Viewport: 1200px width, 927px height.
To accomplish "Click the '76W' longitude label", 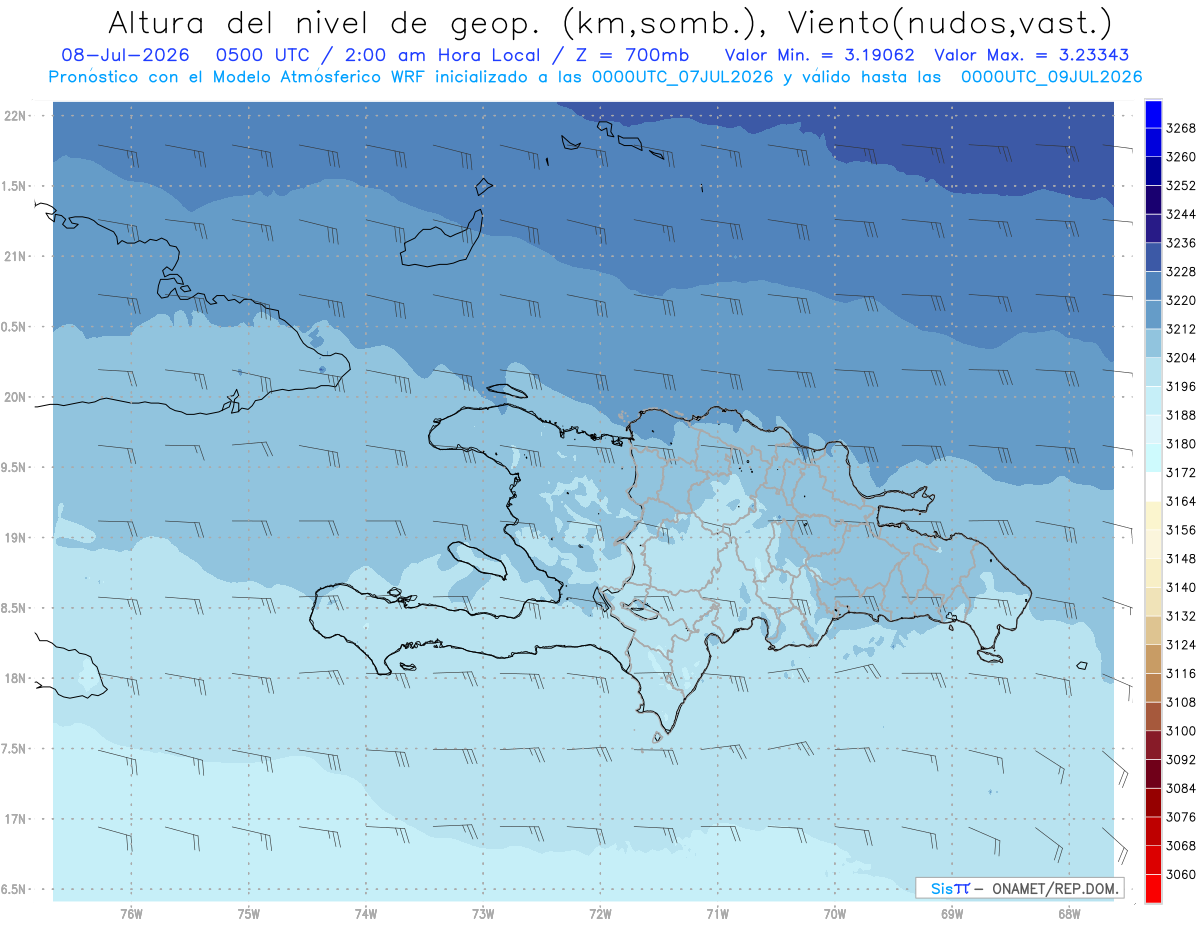I will tap(131, 913).
